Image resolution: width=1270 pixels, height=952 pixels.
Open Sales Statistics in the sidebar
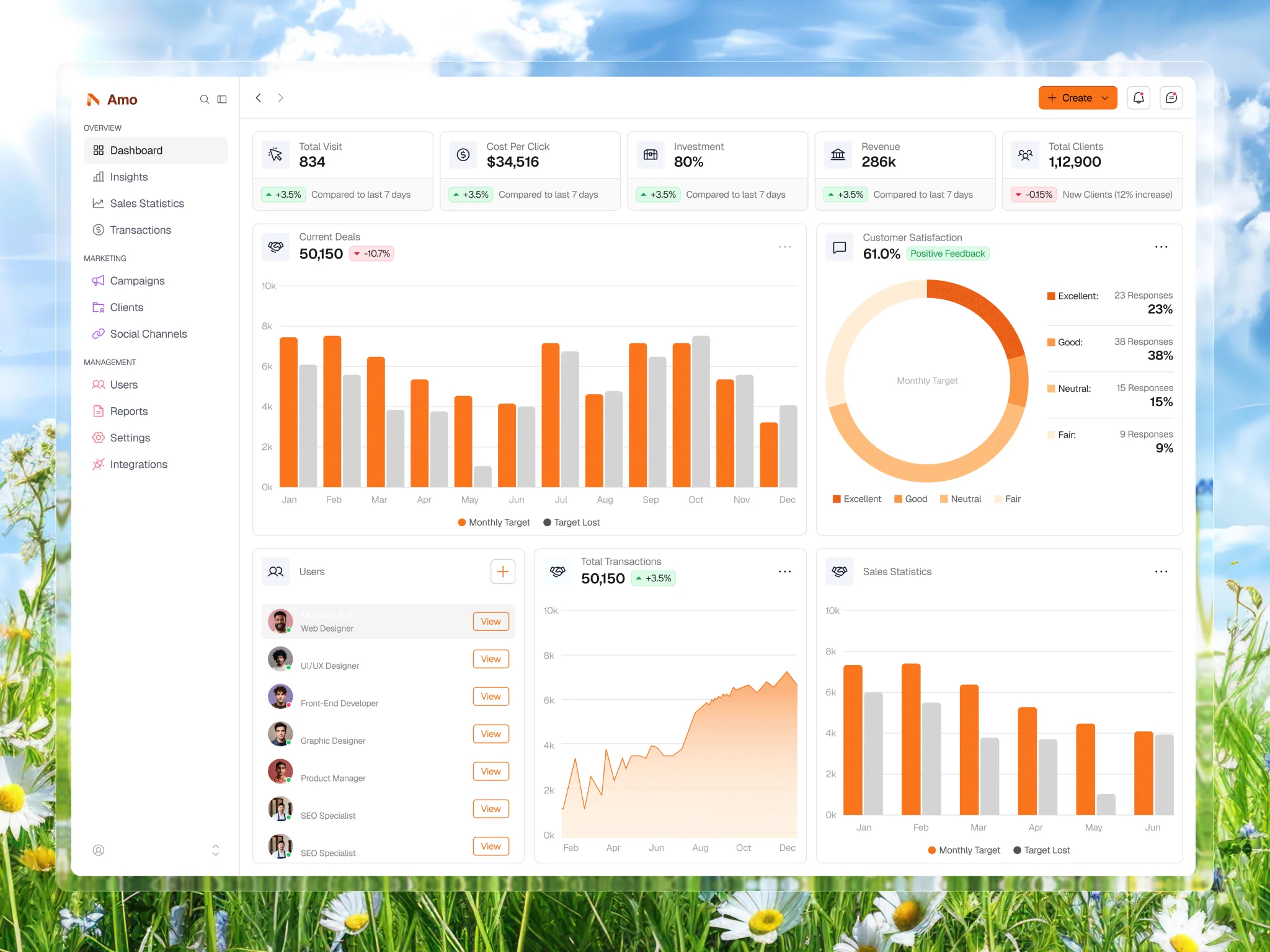(156, 204)
